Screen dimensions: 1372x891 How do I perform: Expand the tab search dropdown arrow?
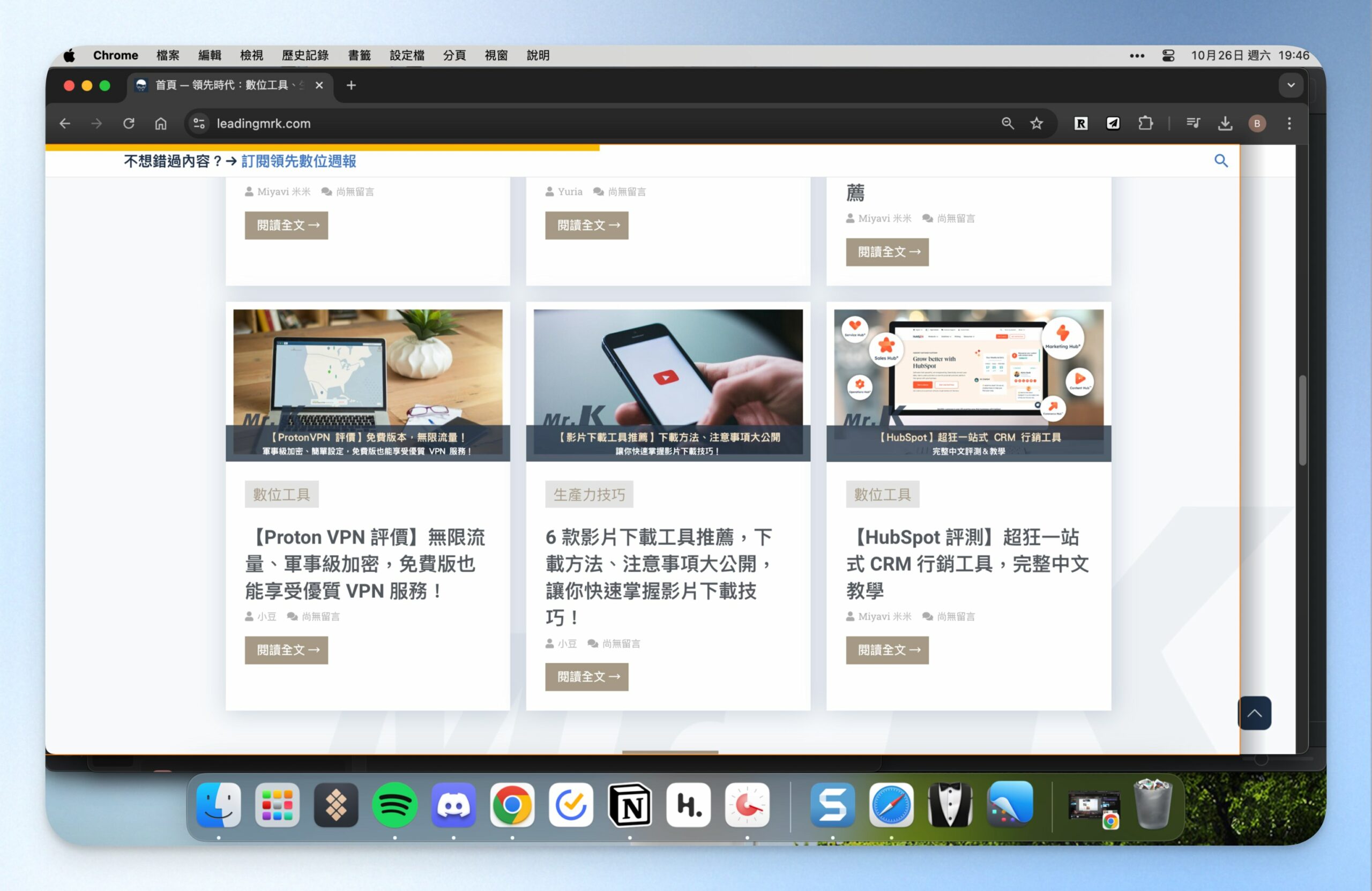pyautogui.click(x=1291, y=85)
